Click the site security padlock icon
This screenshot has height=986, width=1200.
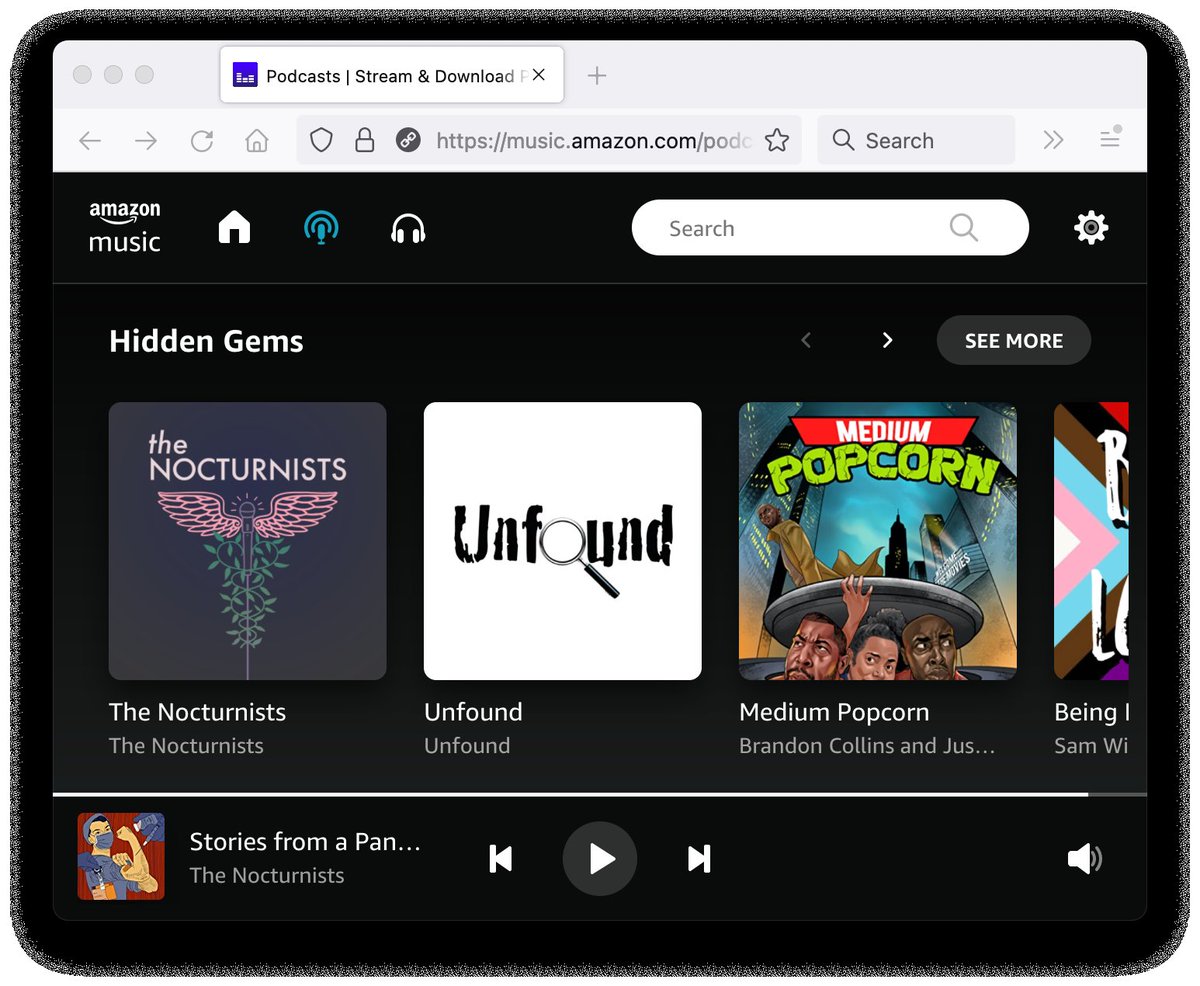click(365, 141)
